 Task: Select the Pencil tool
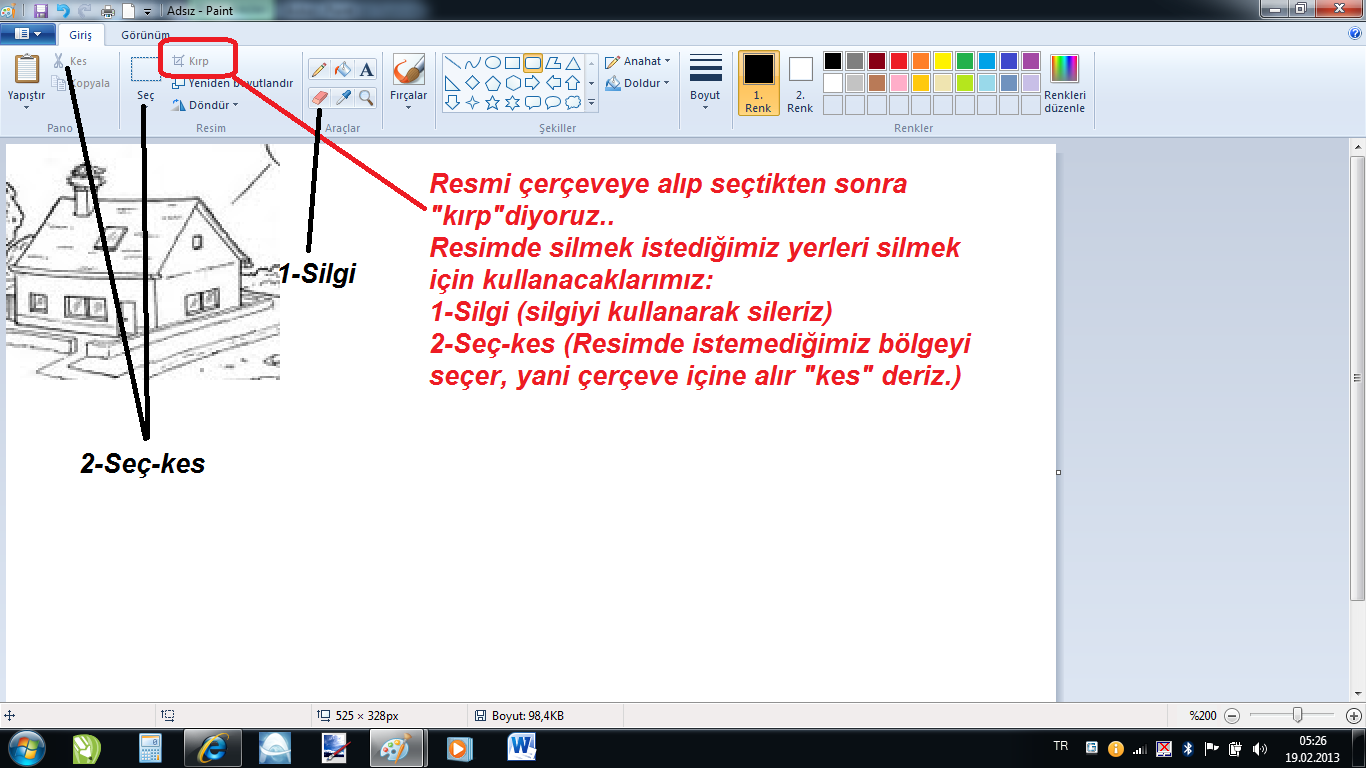(319, 69)
